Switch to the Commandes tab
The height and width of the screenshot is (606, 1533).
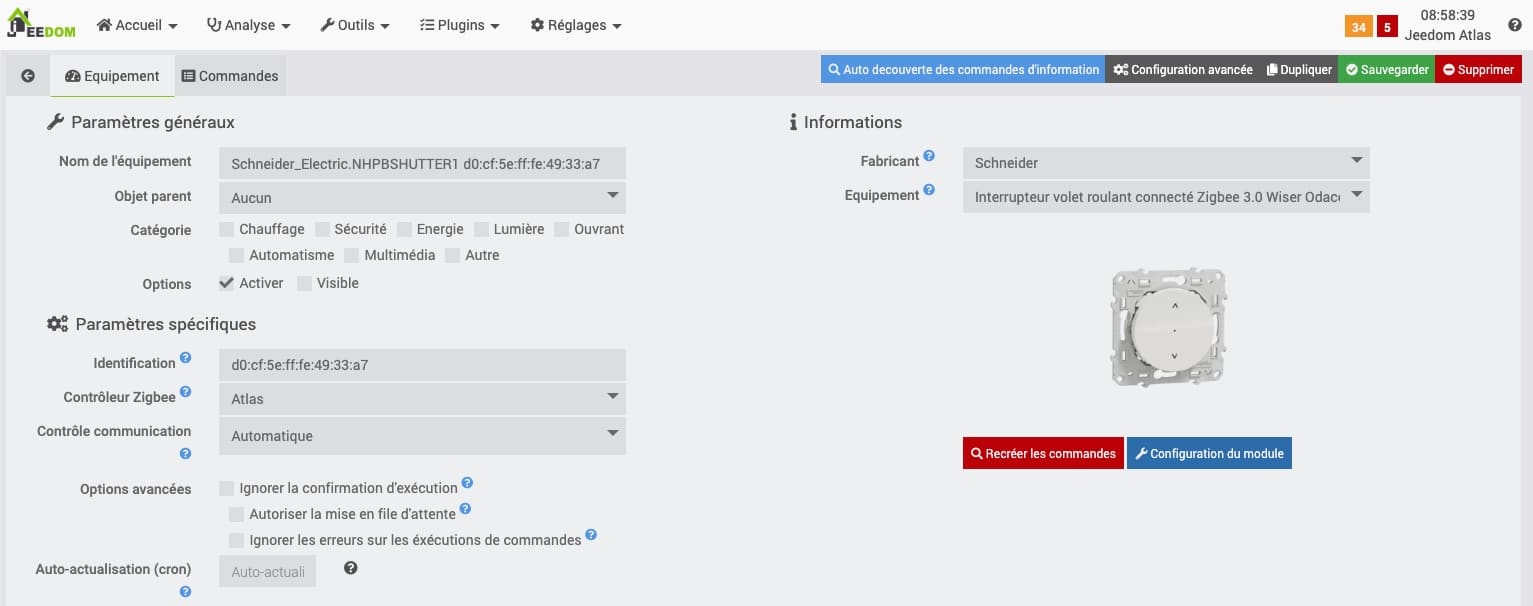[x=230, y=76]
